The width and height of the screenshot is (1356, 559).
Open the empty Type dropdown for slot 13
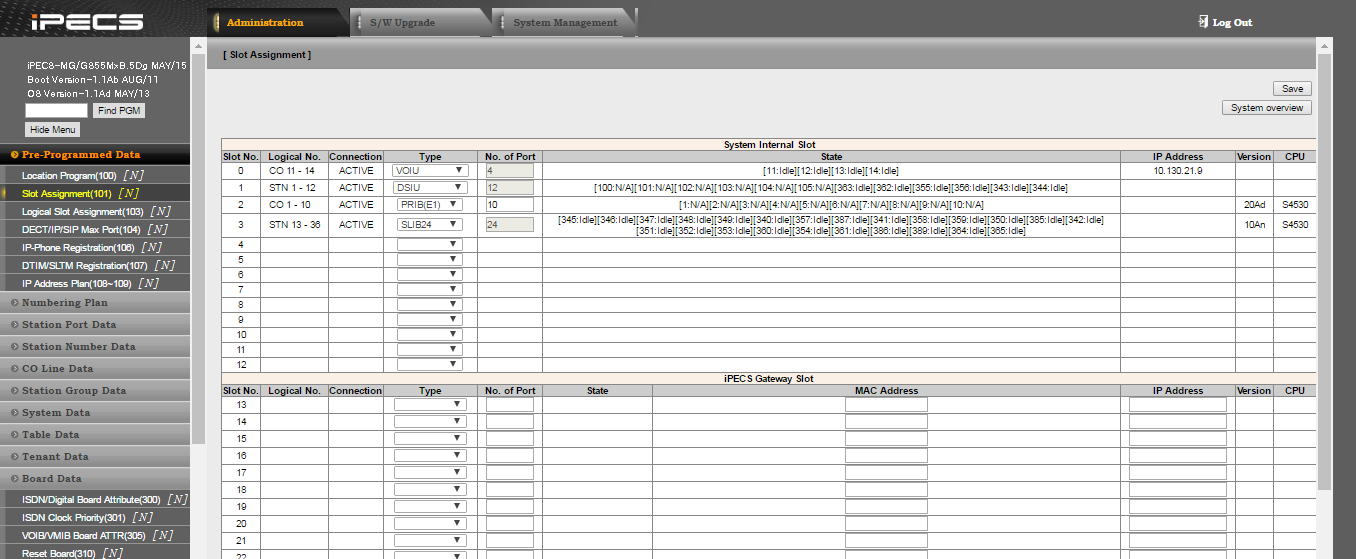pyautogui.click(x=430, y=405)
